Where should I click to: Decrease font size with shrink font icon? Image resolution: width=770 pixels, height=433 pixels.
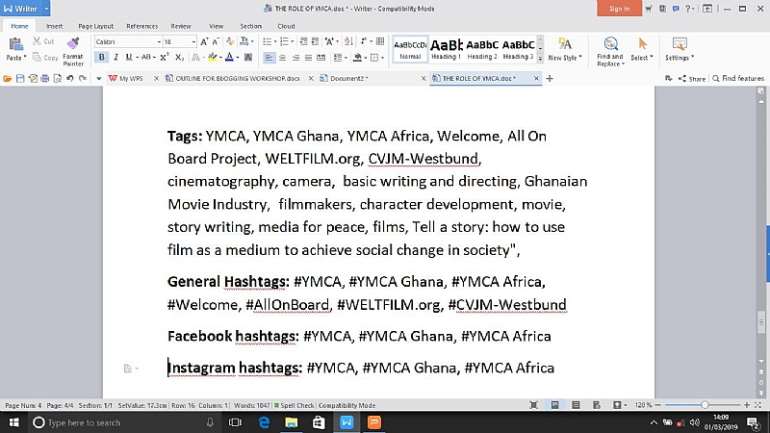pyautogui.click(x=216, y=42)
